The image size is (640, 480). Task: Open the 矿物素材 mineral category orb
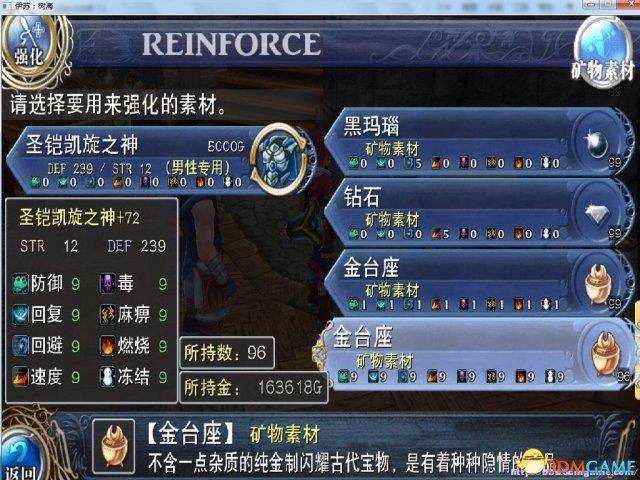603,51
